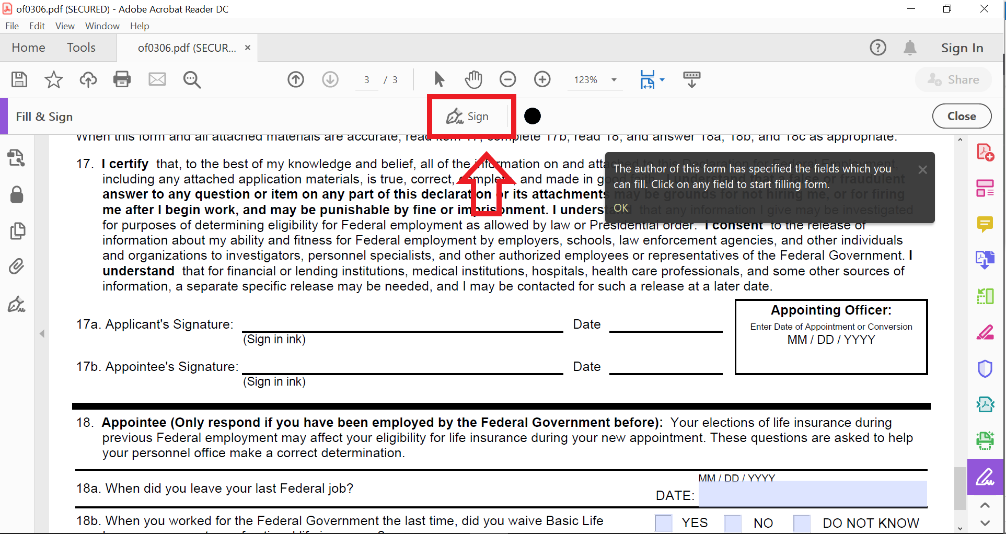The image size is (1006, 534).
Task: Switch to the Home tab
Action: pos(28,47)
